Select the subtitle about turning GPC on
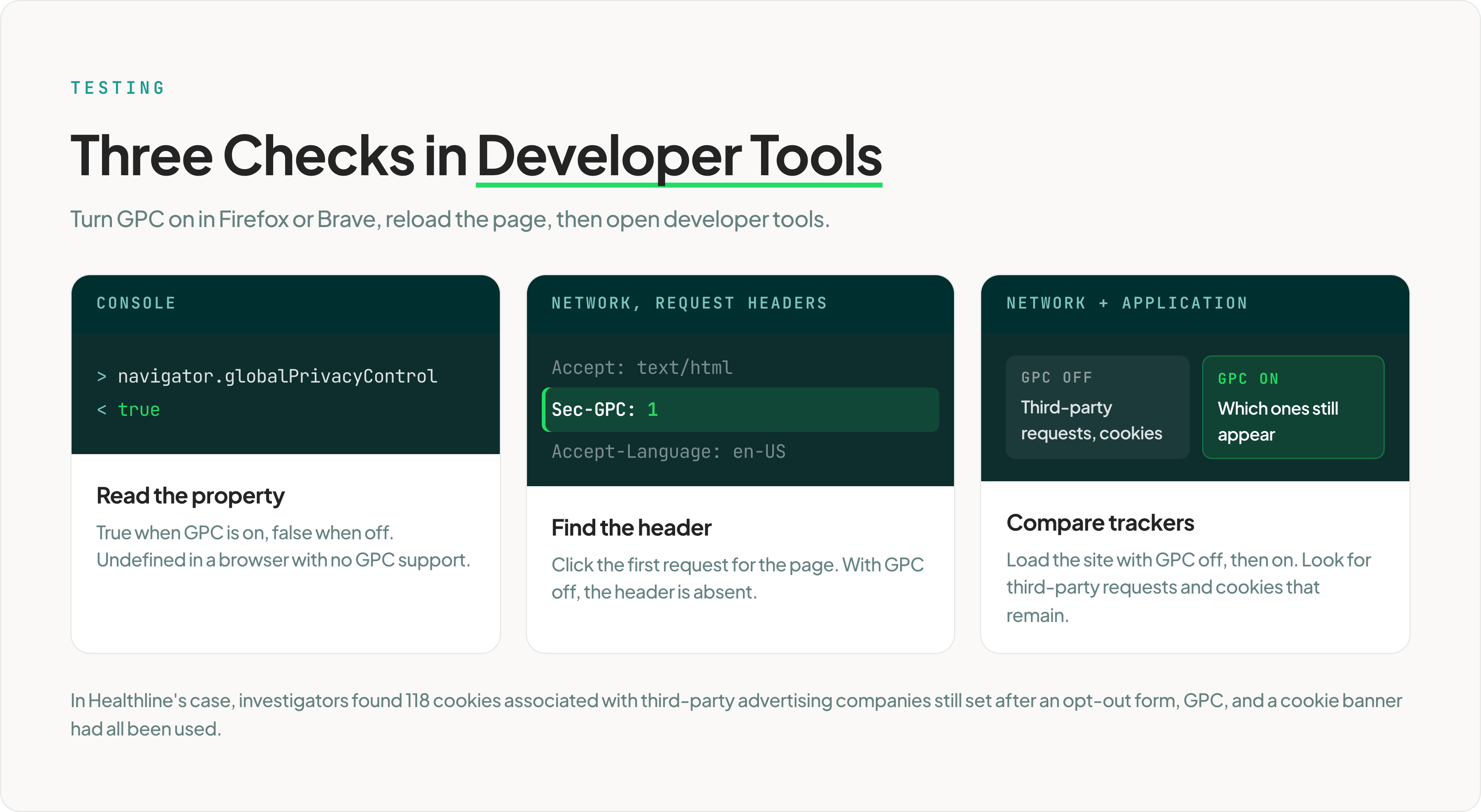This screenshot has width=1481, height=812. pos(450,220)
